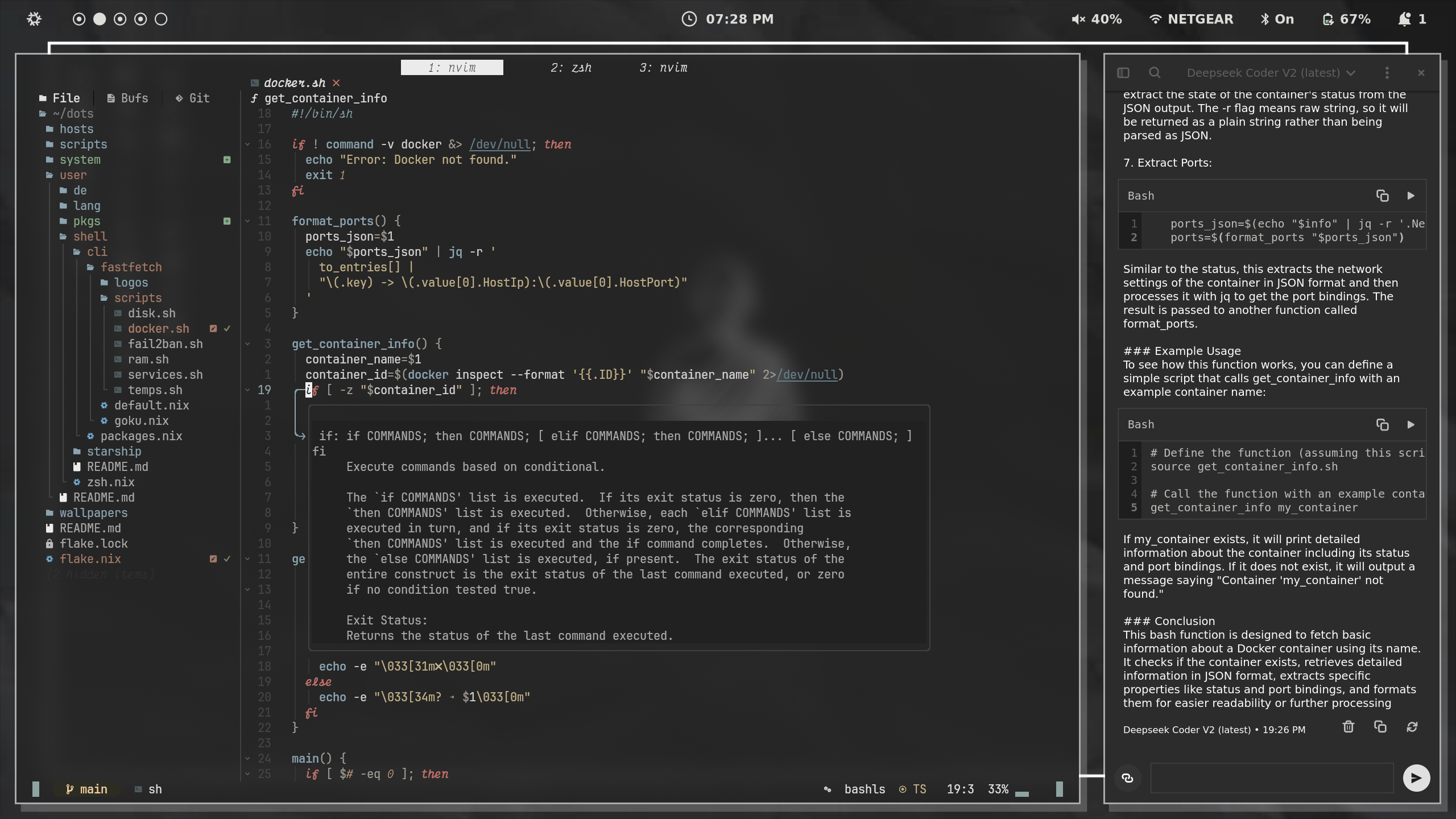The width and height of the screenshot is (1456, 819).
Task: Switch to the first workspace indicator
Action: pos(79,19)
